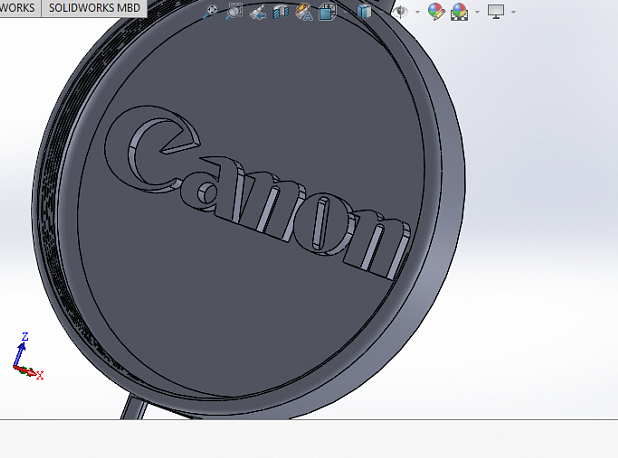
Task: Click the Zoom to Fit icon
Action: point(211,12)
